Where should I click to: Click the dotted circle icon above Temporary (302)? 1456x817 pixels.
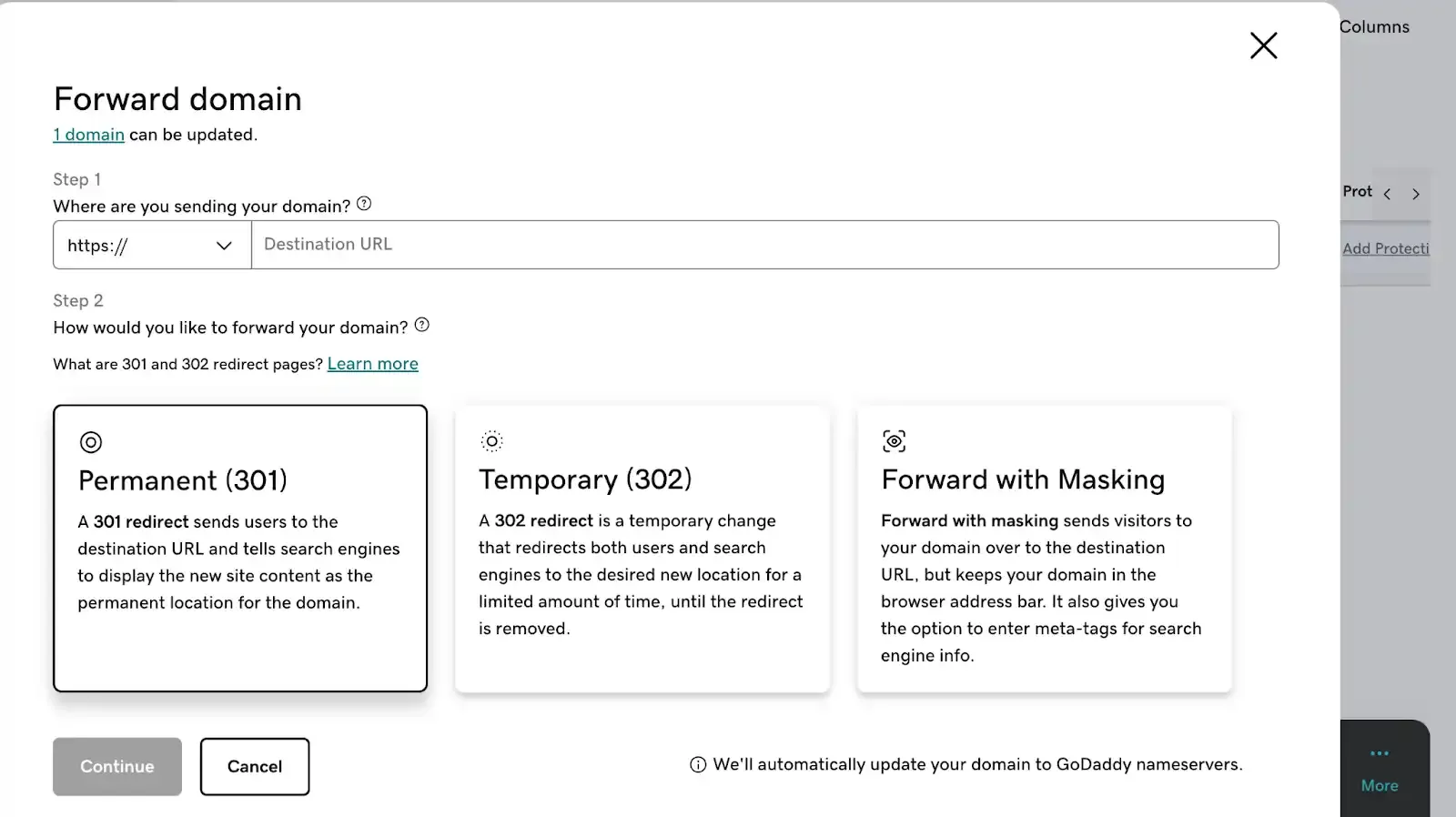pyautogui.click(x=491, y=440)
